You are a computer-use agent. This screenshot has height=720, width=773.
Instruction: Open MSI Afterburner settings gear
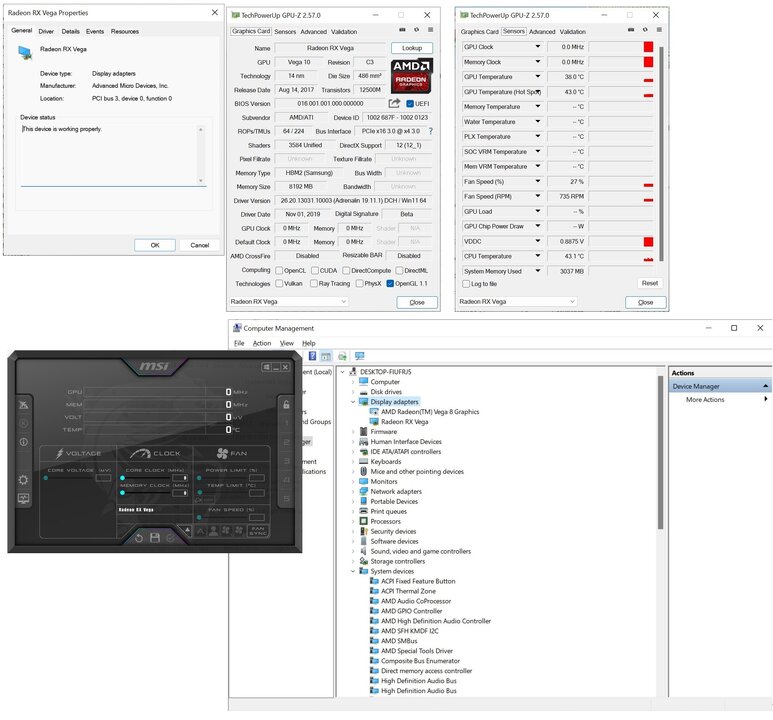(23, 479)
